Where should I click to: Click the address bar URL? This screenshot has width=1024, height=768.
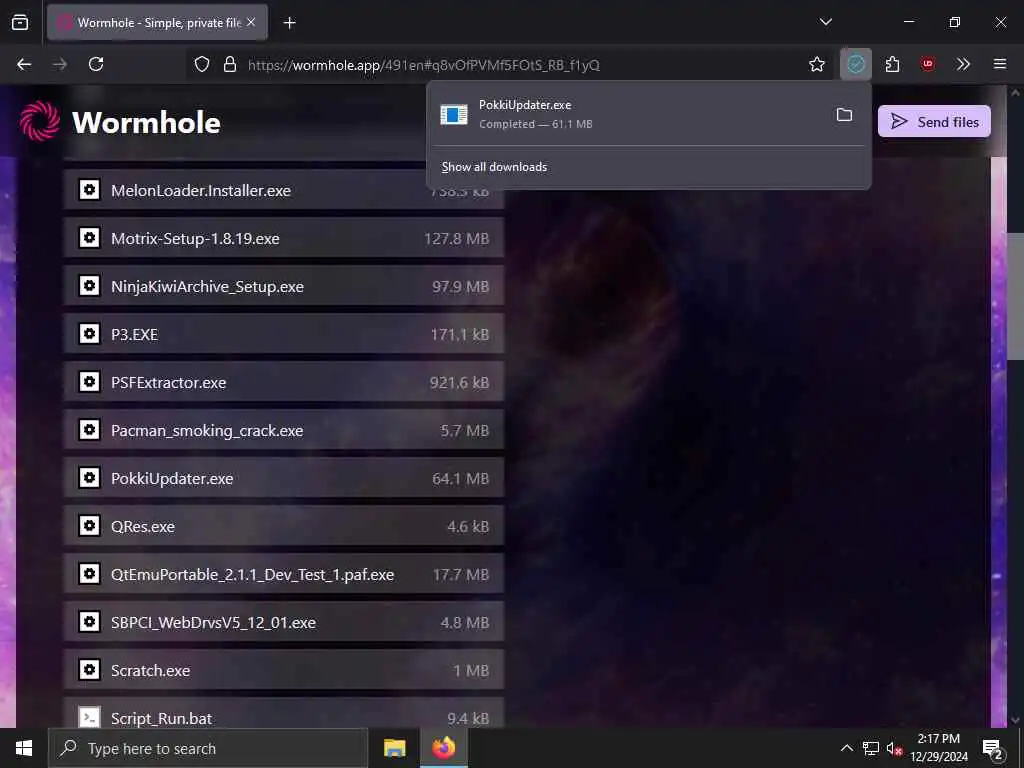pyautogui.click(x=423, y=65)
